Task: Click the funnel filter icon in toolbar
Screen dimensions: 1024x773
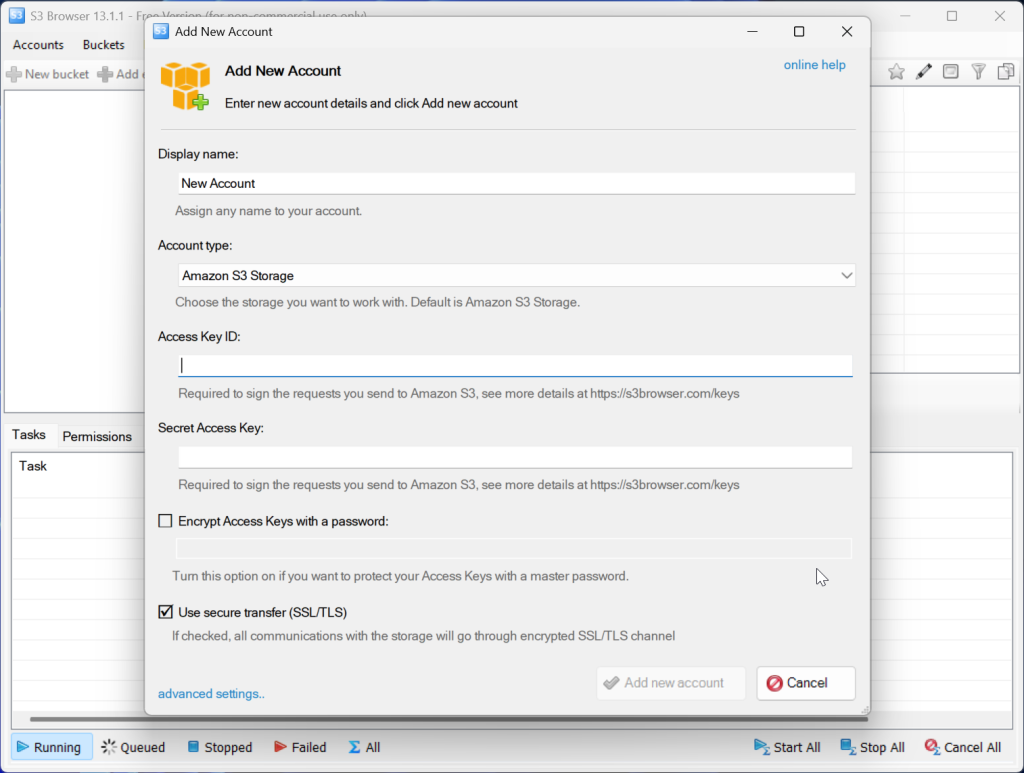Action: coord(979,72)
